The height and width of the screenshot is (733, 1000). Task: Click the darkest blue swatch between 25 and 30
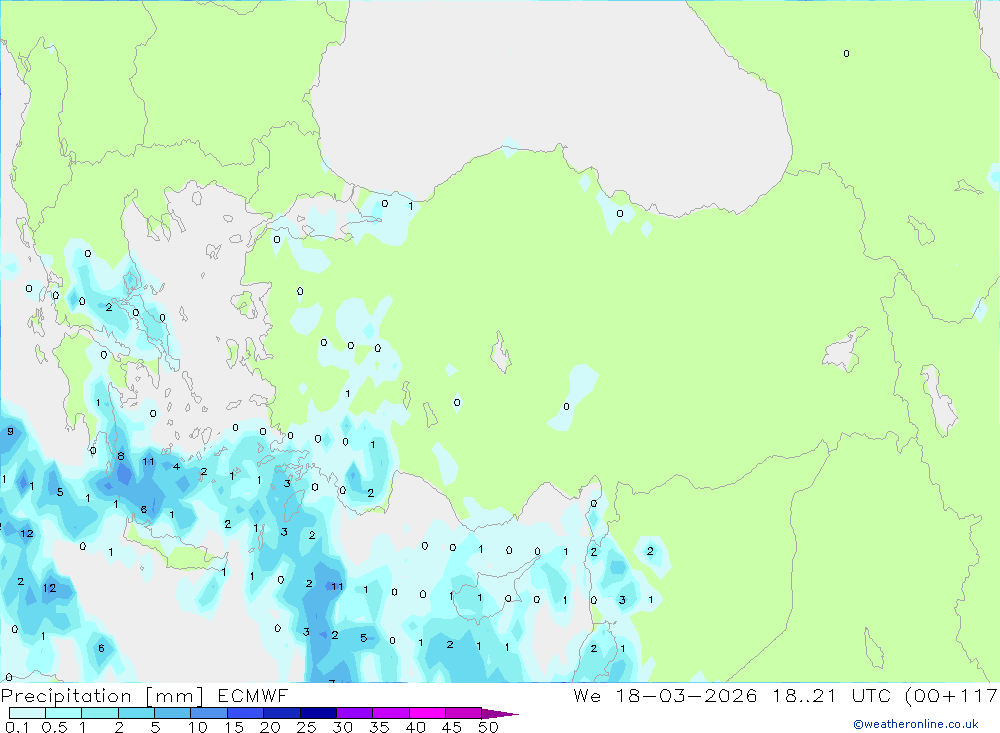318,713
